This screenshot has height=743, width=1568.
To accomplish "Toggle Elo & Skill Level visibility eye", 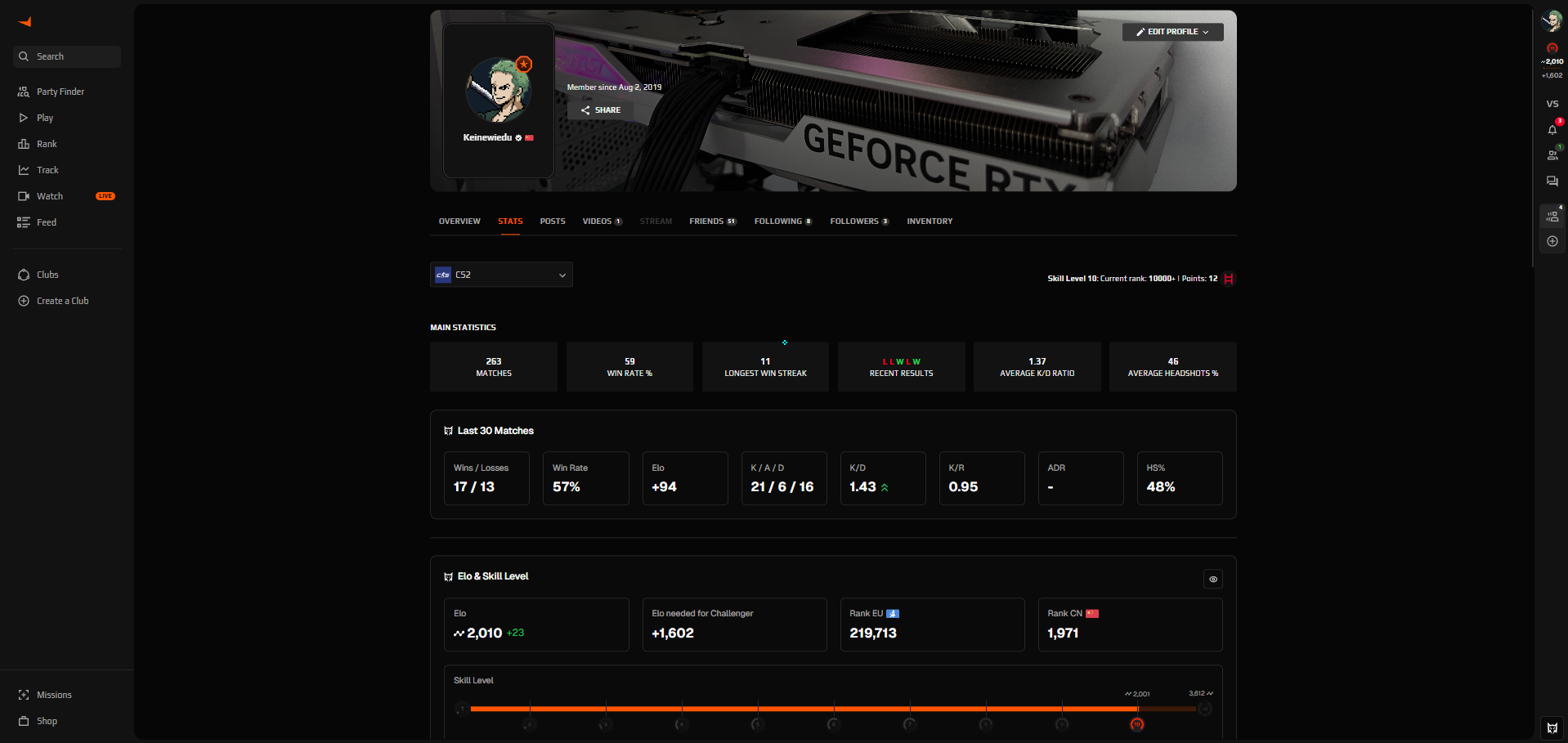I will [1213, 579].
